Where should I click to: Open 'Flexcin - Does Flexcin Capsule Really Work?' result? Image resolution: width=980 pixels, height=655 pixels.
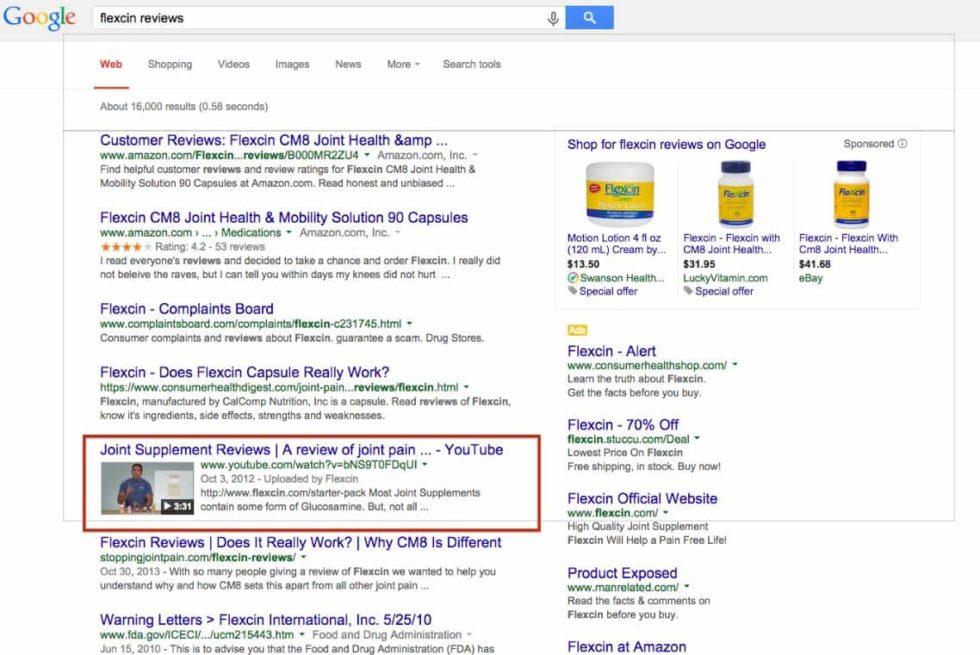tap(244, 372)
